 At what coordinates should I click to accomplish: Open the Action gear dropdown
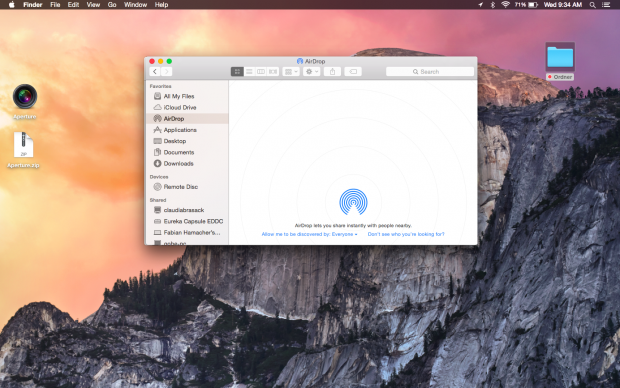click(312, 72)
